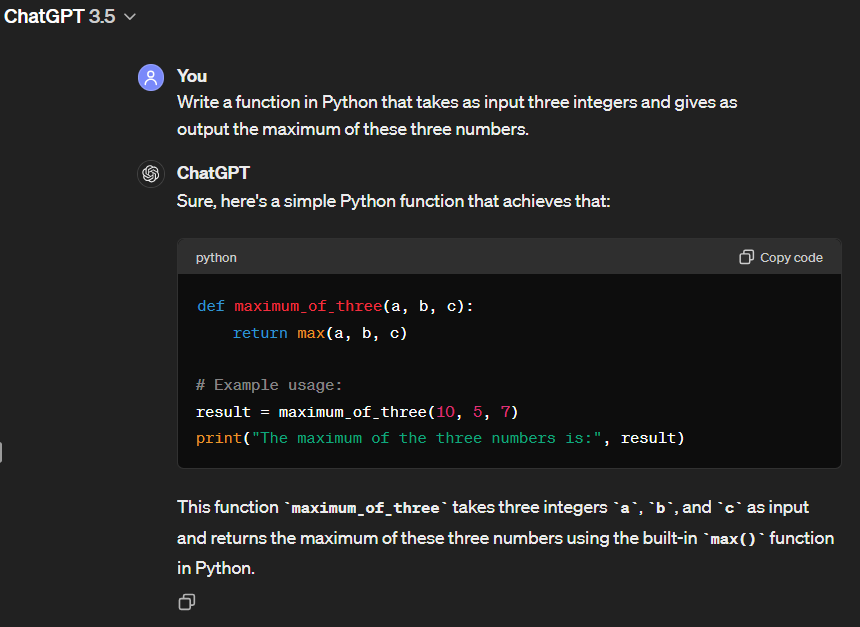Click the ChatGPT logo avatar icon
Image resolution: width=860 pixels, height=627 pixels.
pyautogui.click(x=151, y=174)
